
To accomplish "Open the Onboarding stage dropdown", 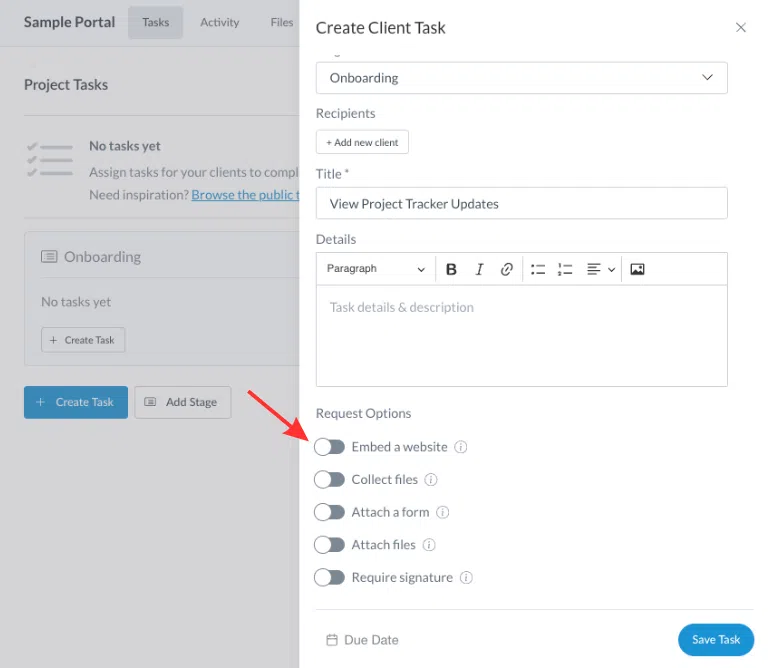I will pos(521,78).
